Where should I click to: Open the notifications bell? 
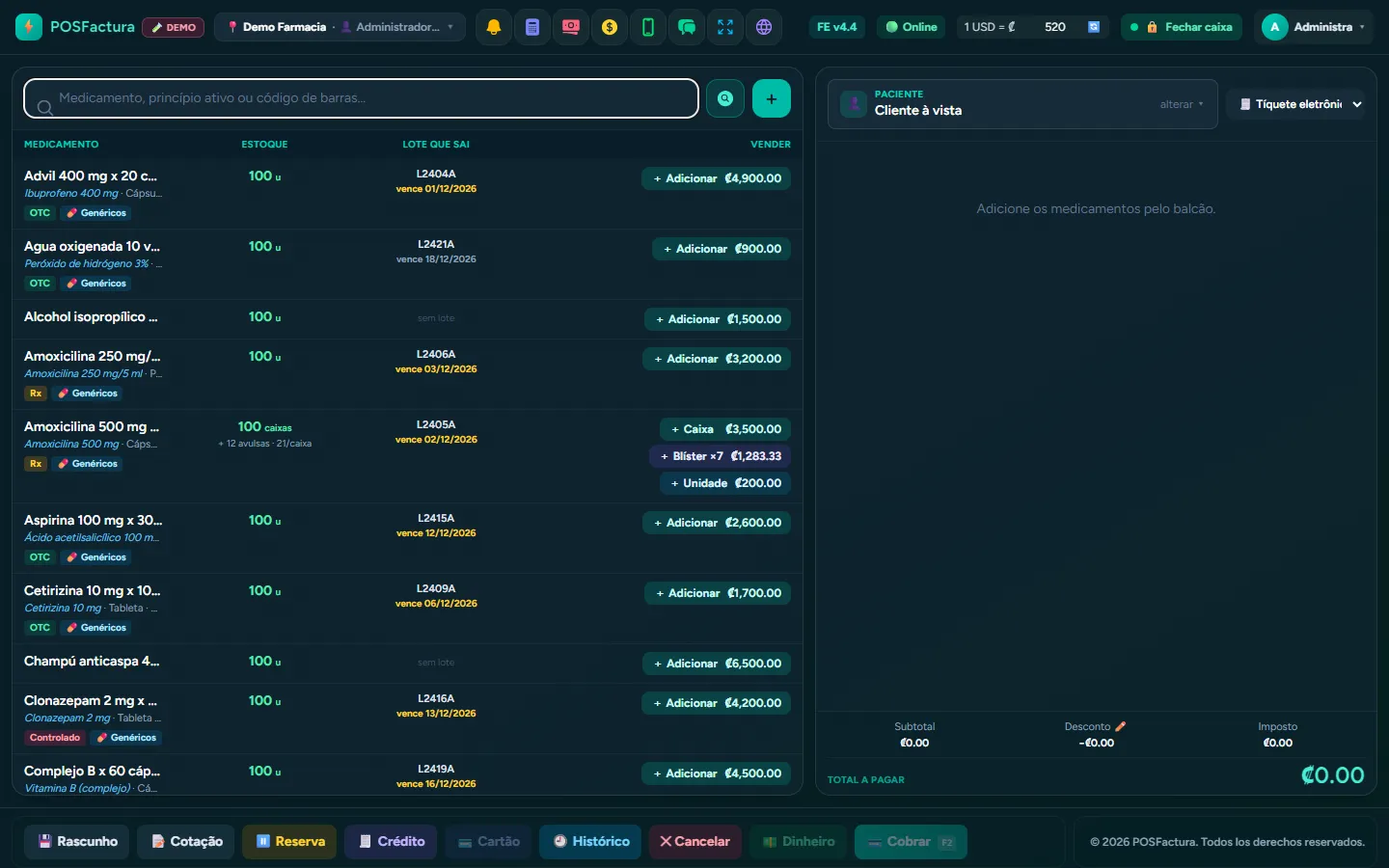[x=494, y=27]
